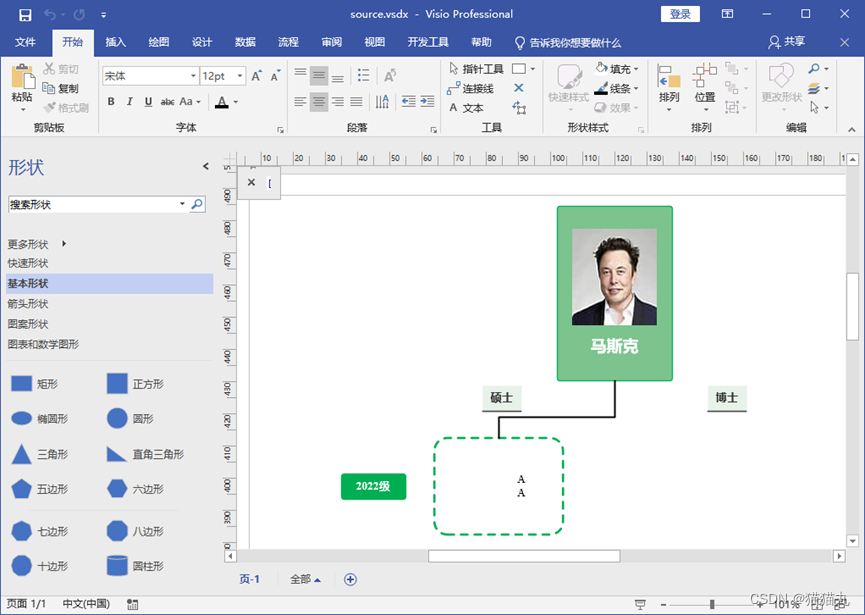Click the Hexagon (六边形) shape
This screenshot has height=615, width=865.
point(117,489)
